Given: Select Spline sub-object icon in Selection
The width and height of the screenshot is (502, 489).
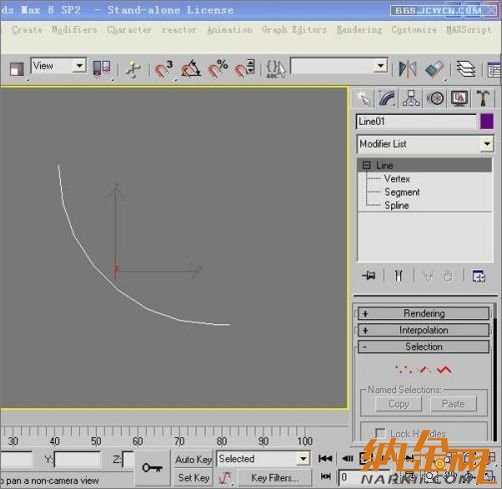Looking at the screenshot, I should click(444, 369).
